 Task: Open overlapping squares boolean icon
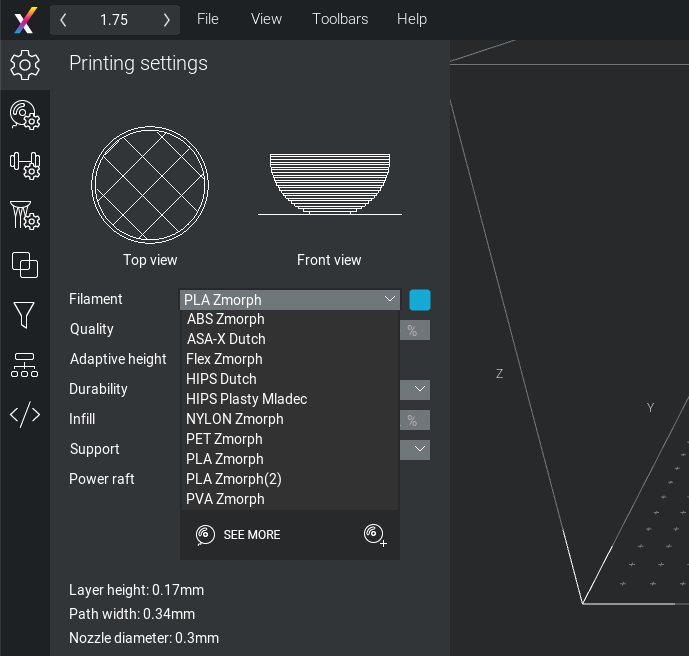pos(25,265)
